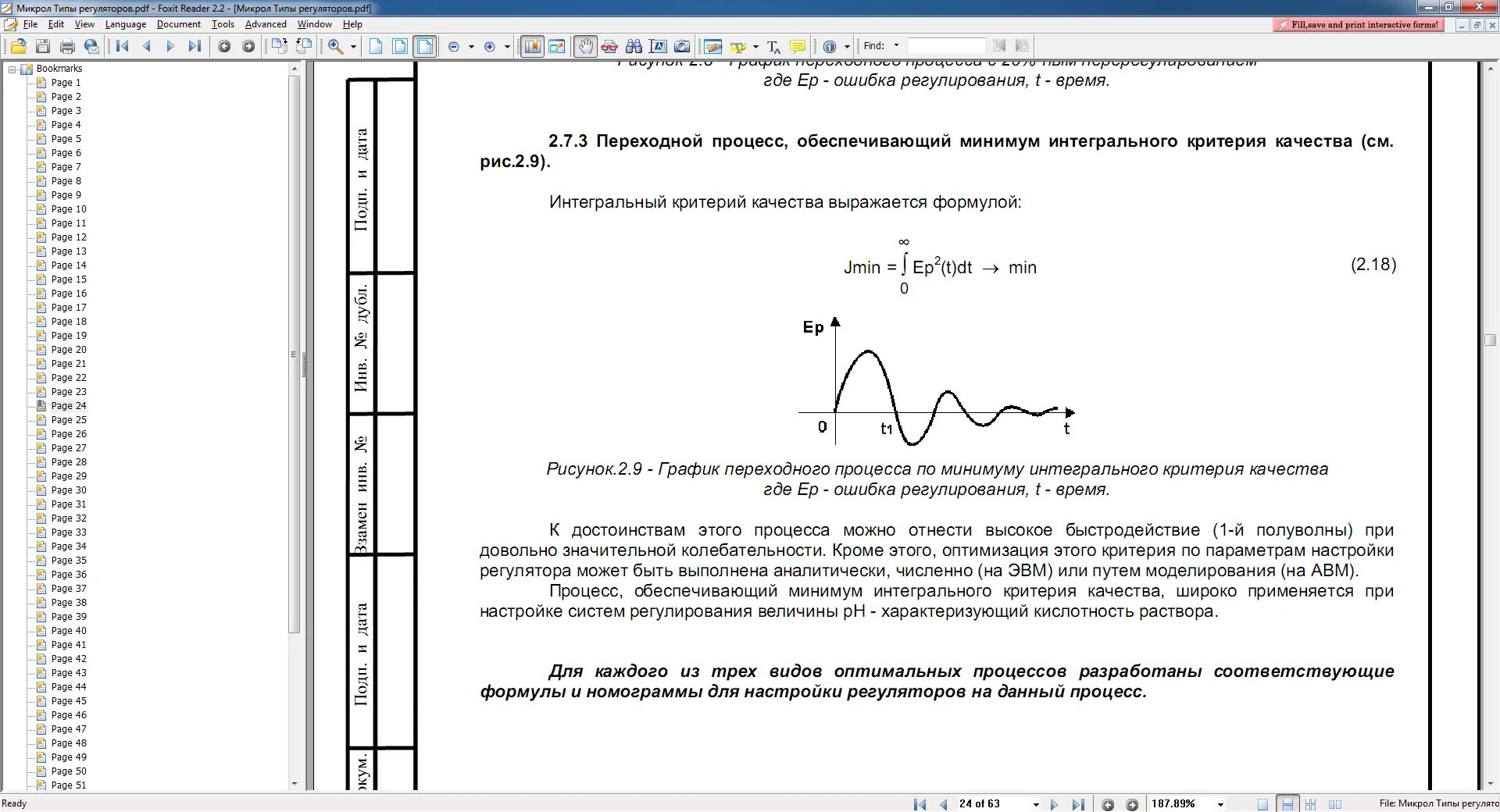Go to bookmark Page 51

[x=69, y=785]
